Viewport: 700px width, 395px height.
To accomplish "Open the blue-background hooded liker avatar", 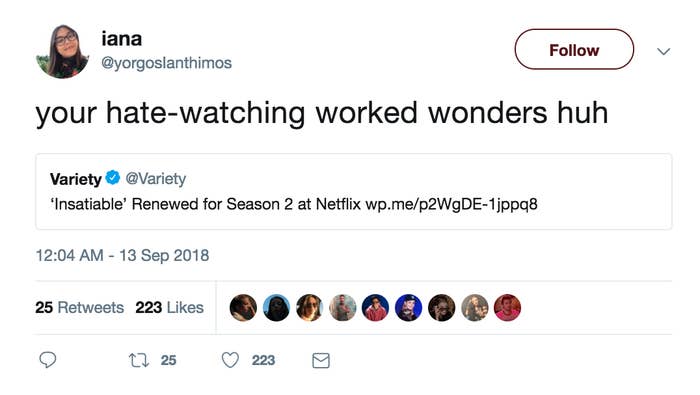I will pyautogui.click(x=276, y=308).
